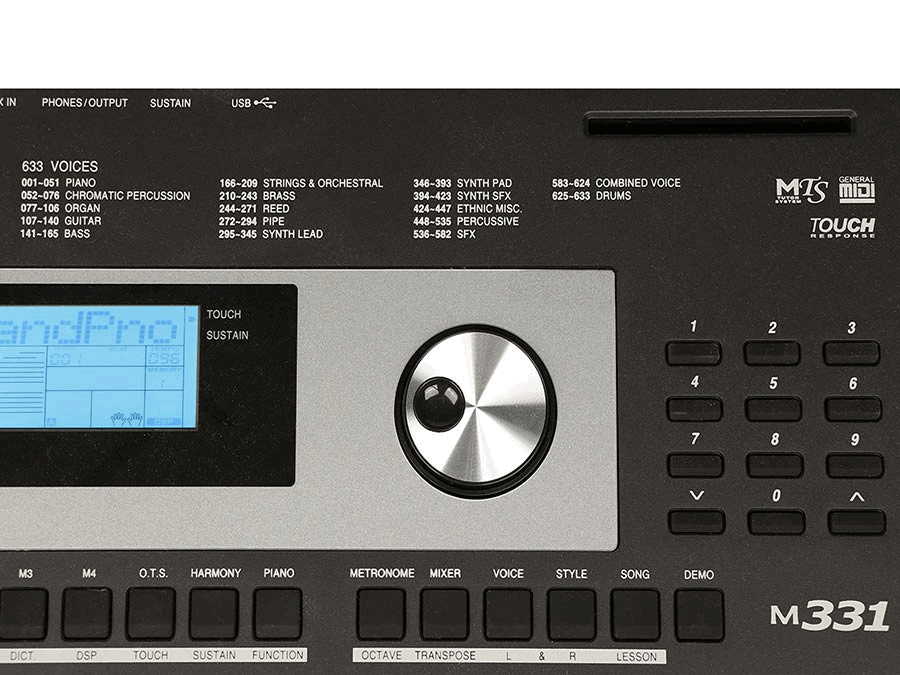Screen dimensions: 900x675
Task: Click the SUSTAIN indicator beside the LCD
Action: coord(227,335)
